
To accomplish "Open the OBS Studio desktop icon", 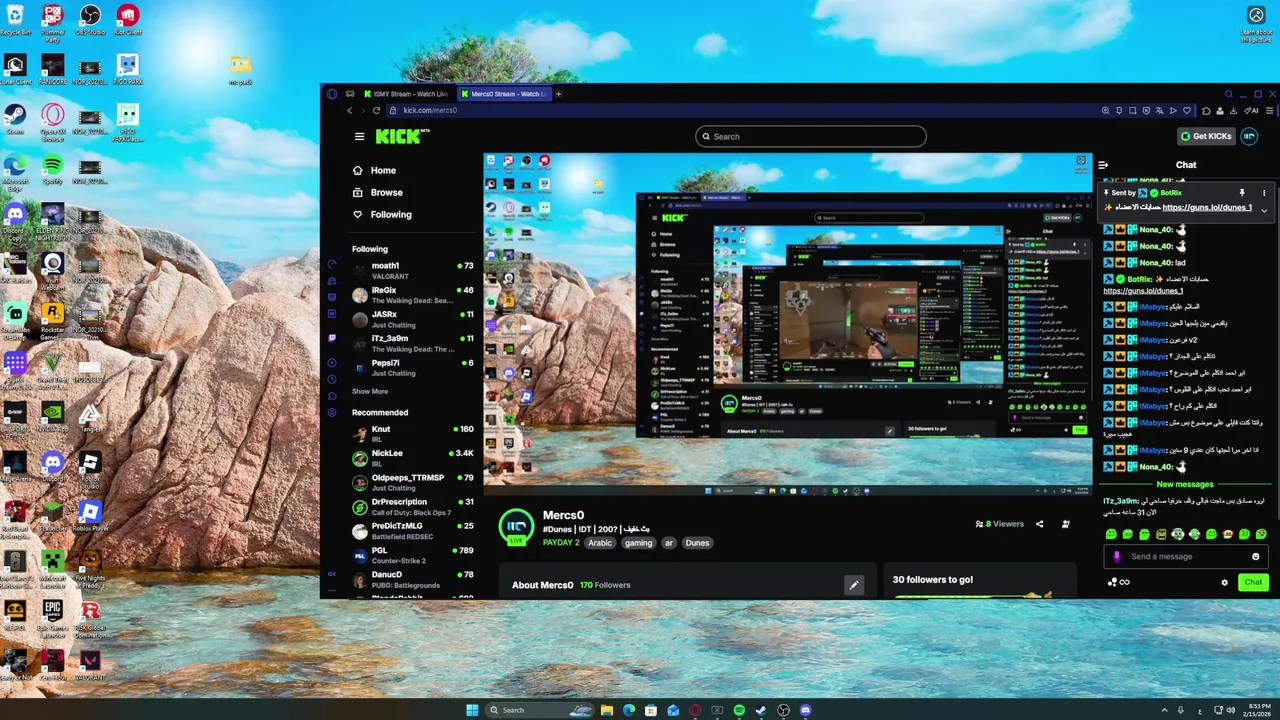I will click(89, 19).
